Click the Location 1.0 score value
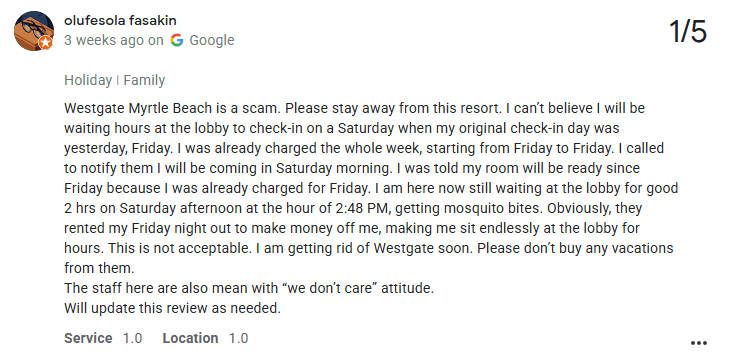The height and width of the screenshot is (364, 745). [x=239, y=338]
